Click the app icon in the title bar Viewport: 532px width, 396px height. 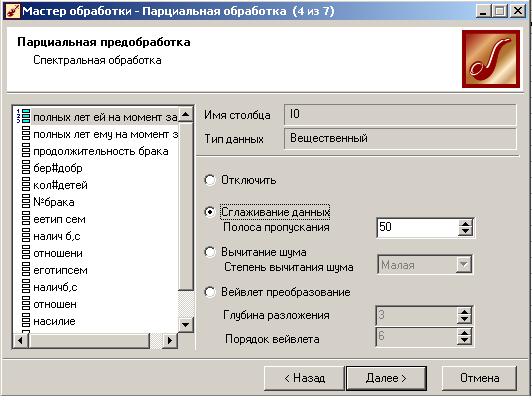pyautogui.click(x=13, y=11)
